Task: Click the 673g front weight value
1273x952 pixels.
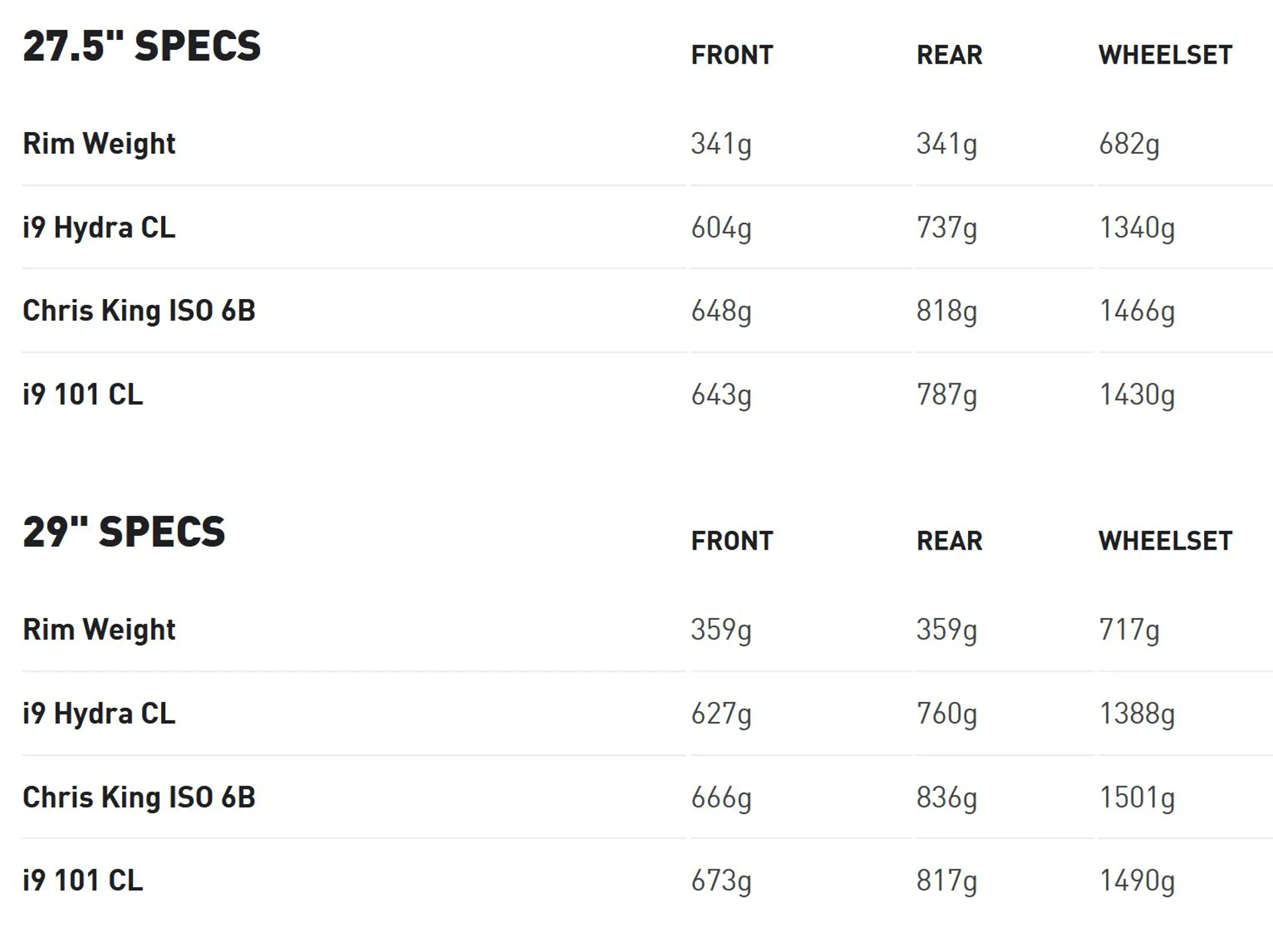Action: click(x=721, y=882)
